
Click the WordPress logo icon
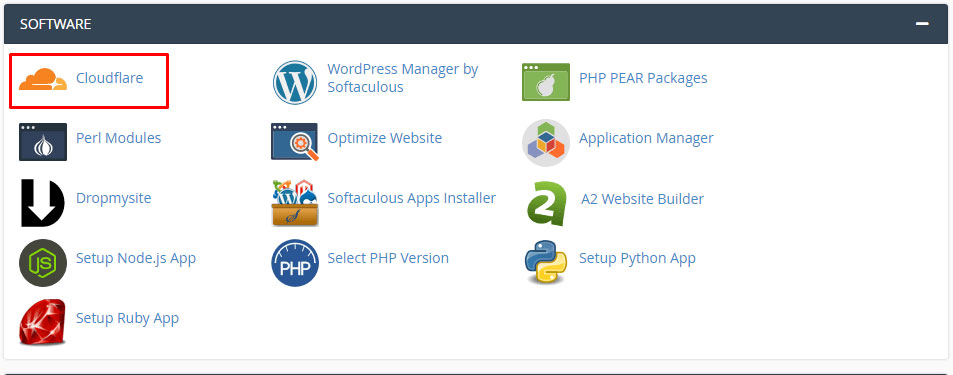(x=295, y=82)
